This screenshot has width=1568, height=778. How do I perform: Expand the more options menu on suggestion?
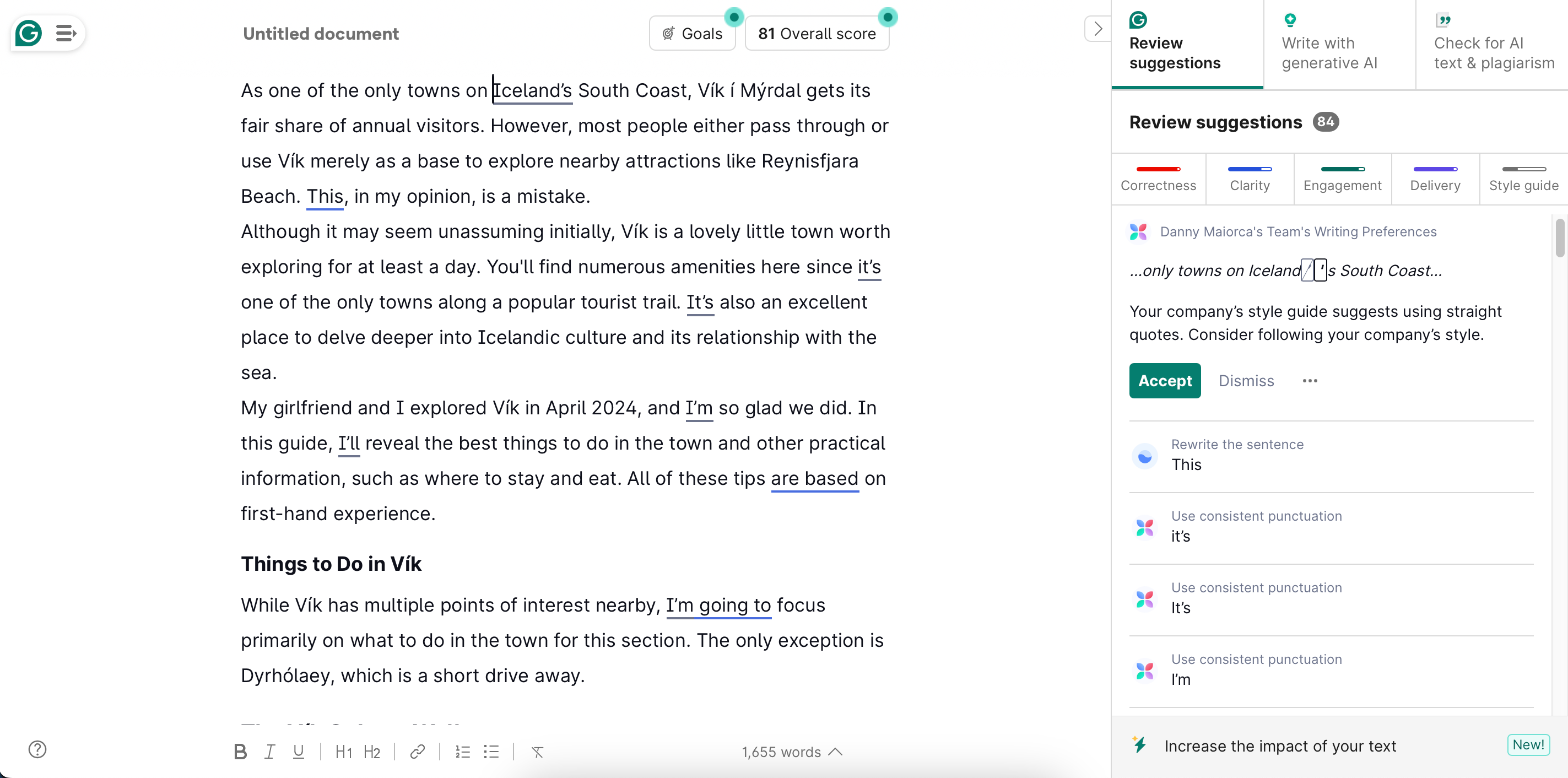(1309, 380)
